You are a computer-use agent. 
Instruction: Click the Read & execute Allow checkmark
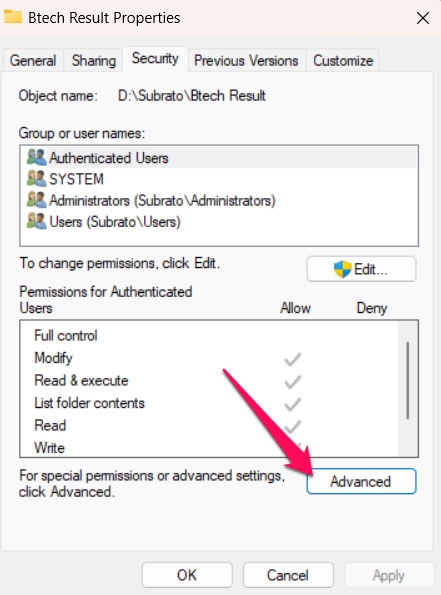293,381
